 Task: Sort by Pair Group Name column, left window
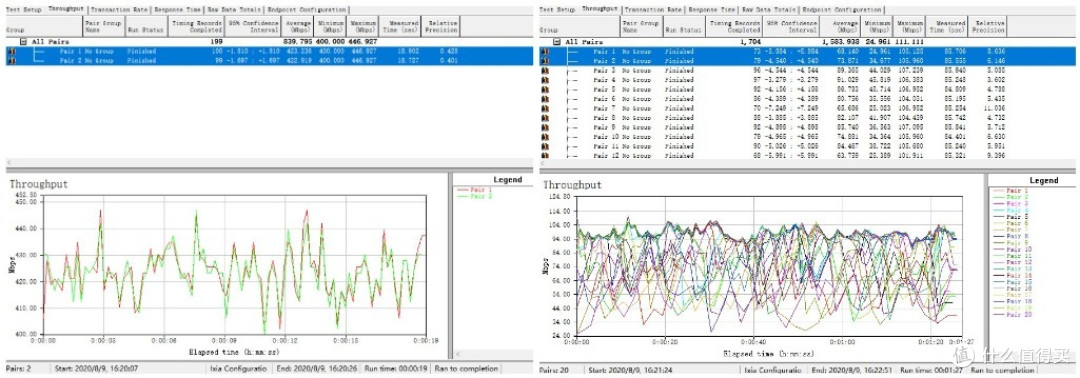(103, 26)
